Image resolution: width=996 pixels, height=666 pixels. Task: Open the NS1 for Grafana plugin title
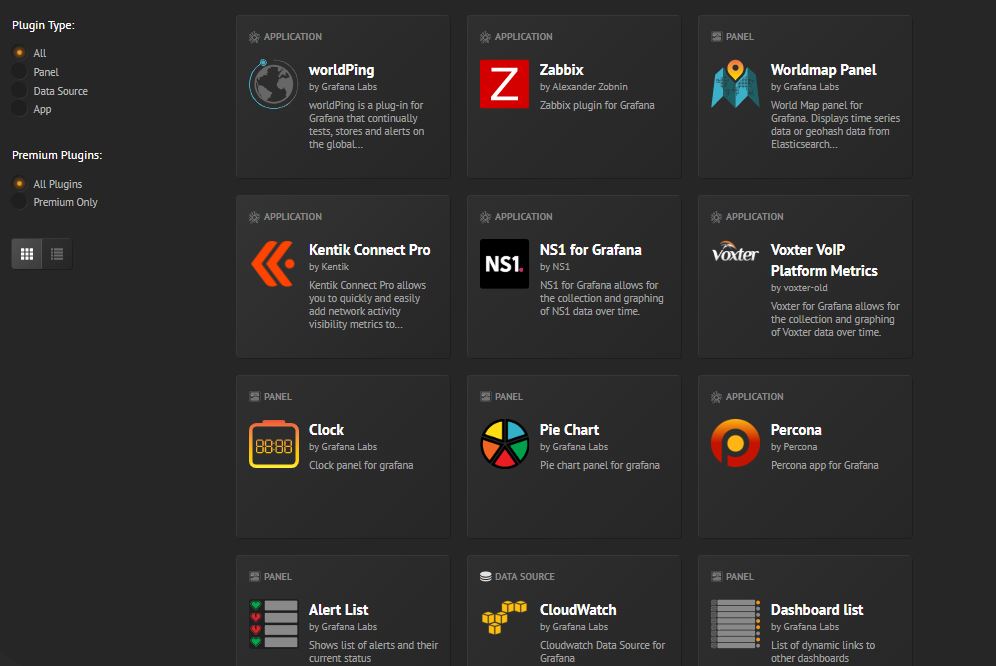[x=591, y=250]
